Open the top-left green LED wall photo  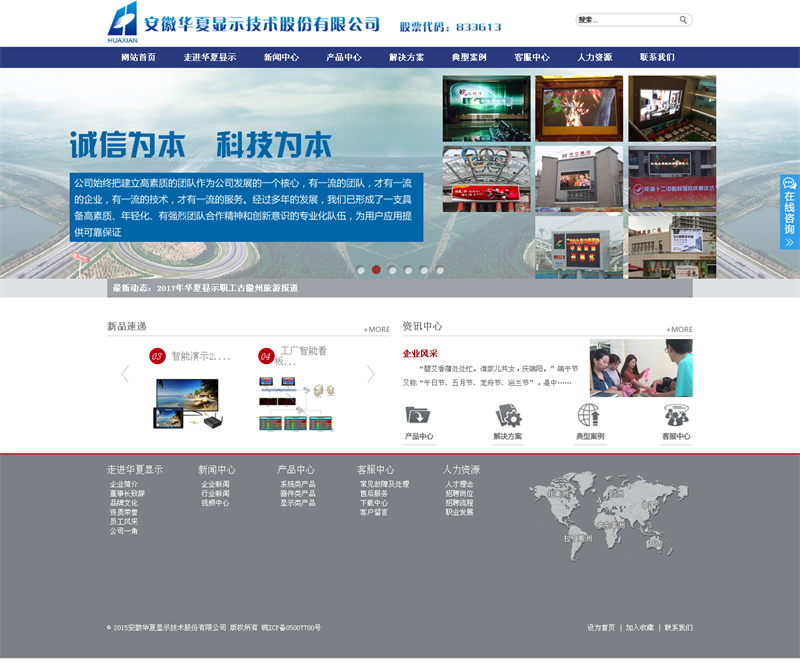[x=487, y=109]
